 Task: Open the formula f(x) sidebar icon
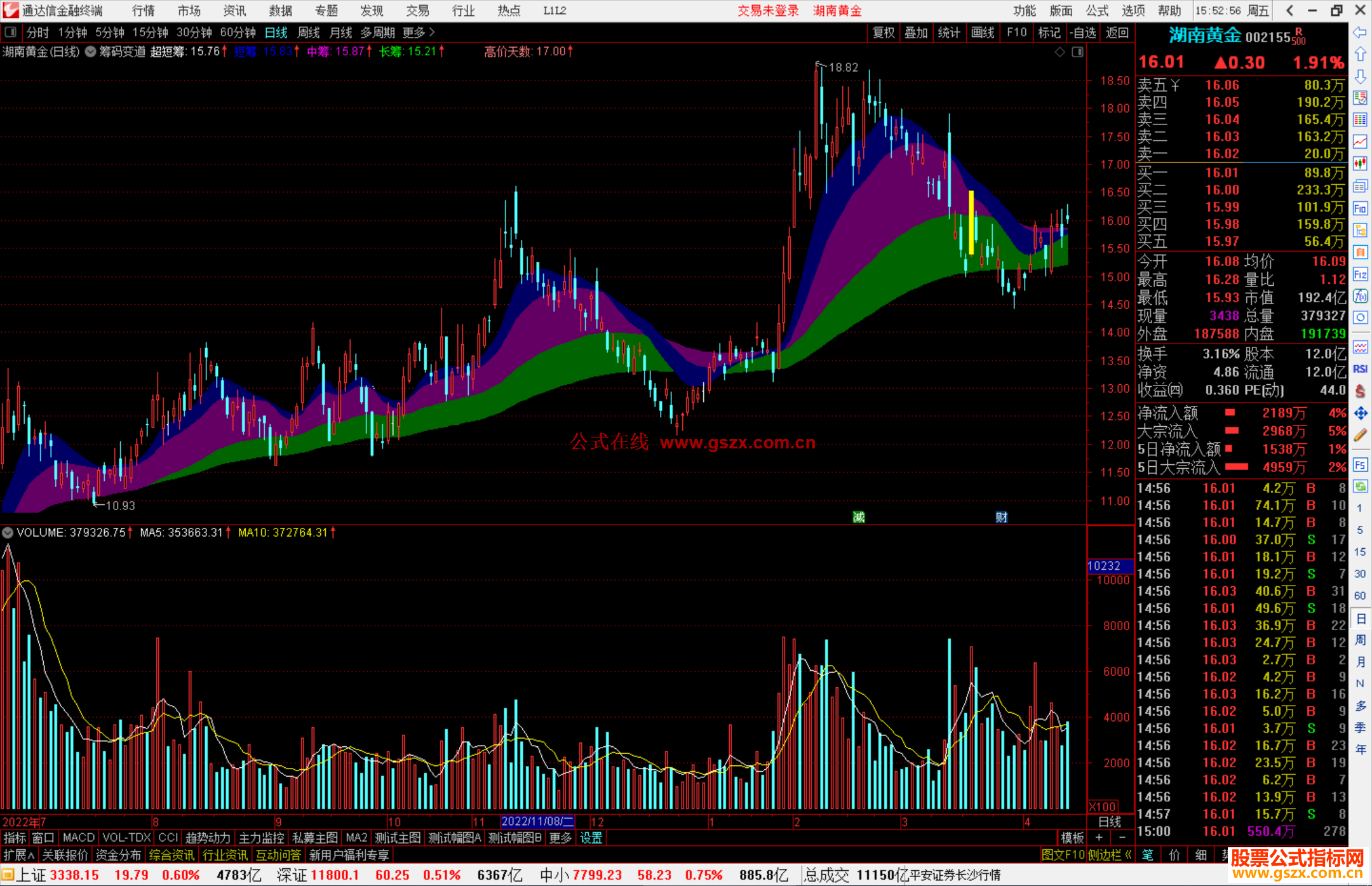click(1360, 296)
